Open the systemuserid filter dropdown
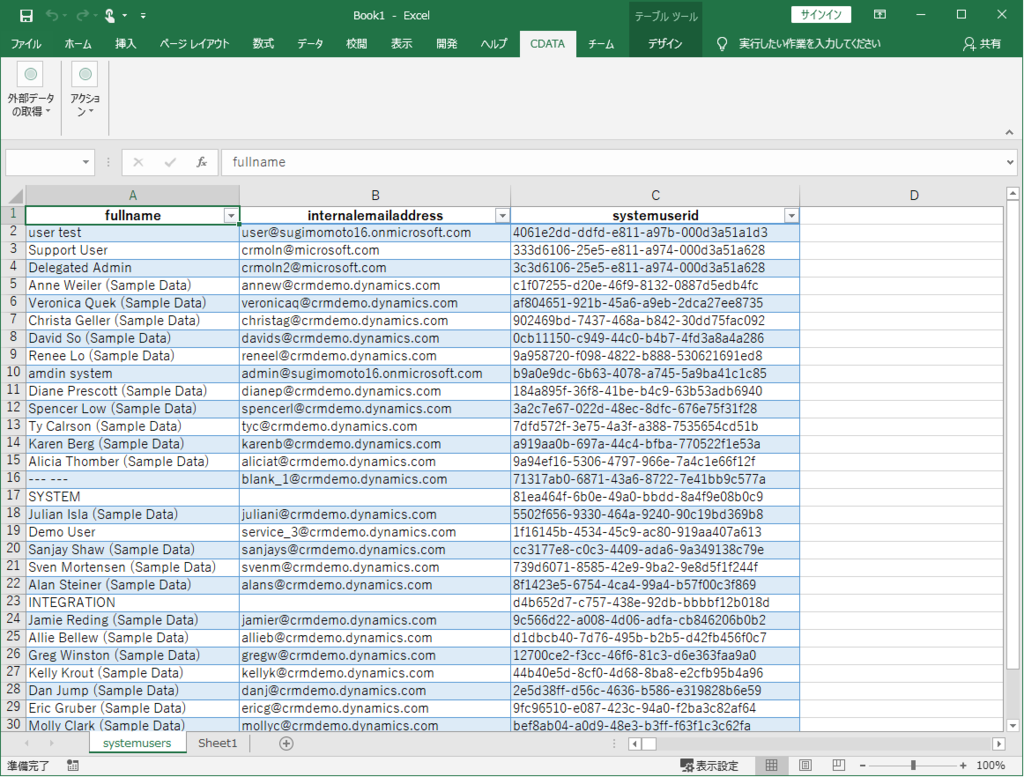 tap(791, 215)
